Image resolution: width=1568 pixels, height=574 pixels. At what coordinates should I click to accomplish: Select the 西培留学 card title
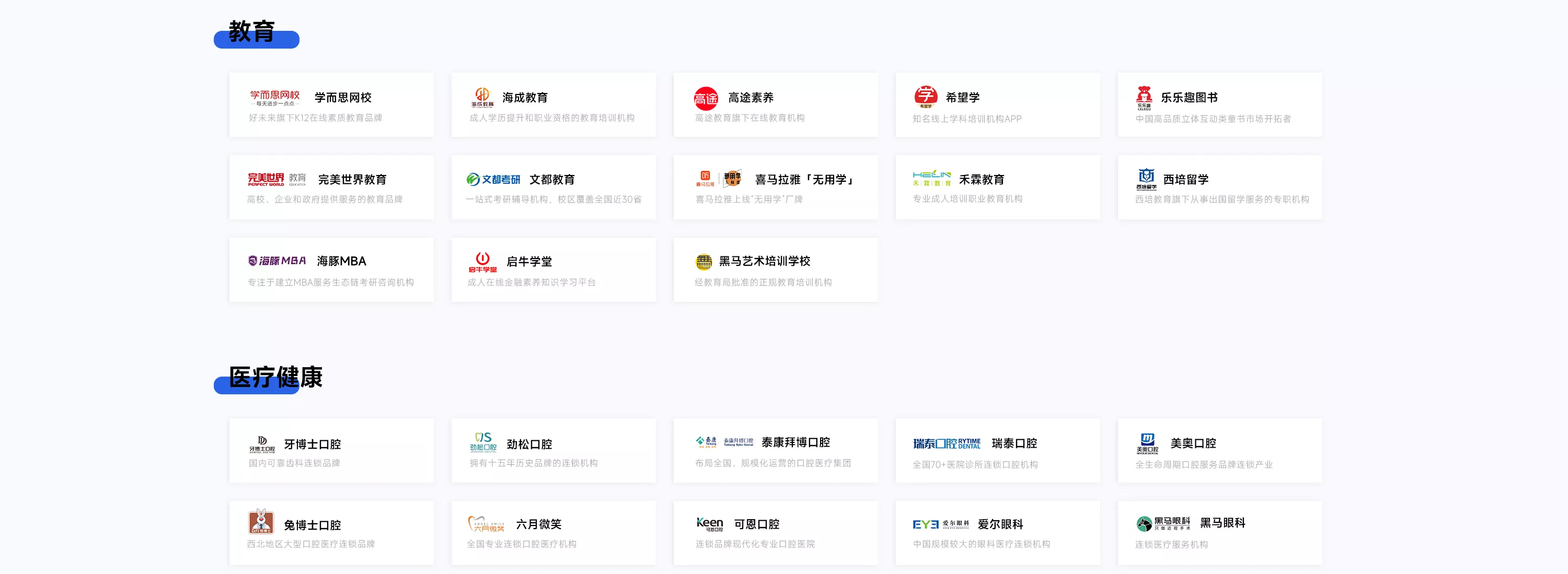coord(1185,179)
